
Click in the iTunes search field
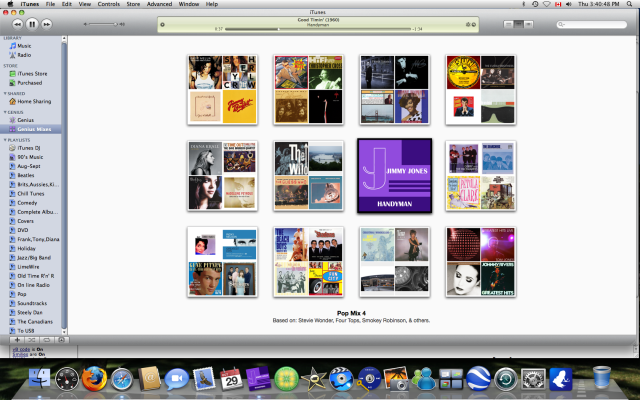592,24
